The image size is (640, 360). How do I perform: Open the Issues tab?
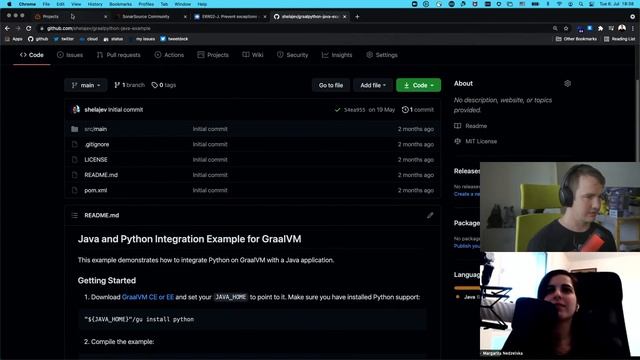click(x=70, y=55)
